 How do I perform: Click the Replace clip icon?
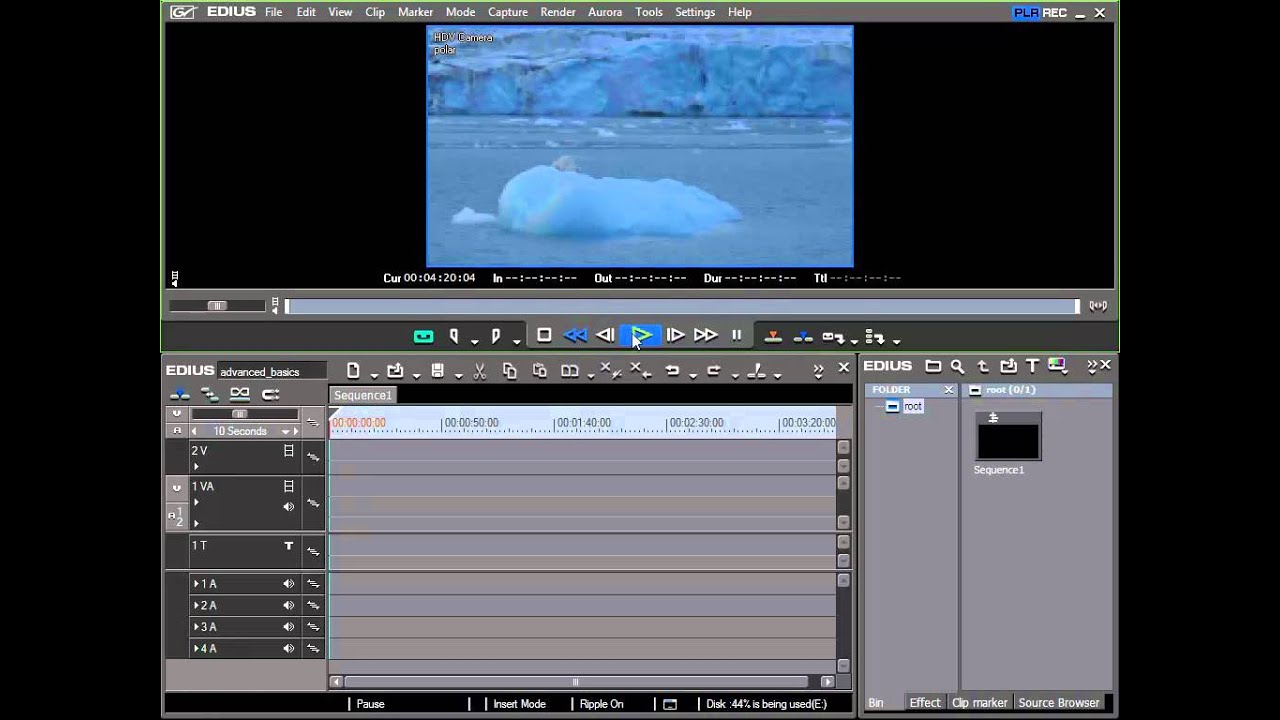[570, 371]
